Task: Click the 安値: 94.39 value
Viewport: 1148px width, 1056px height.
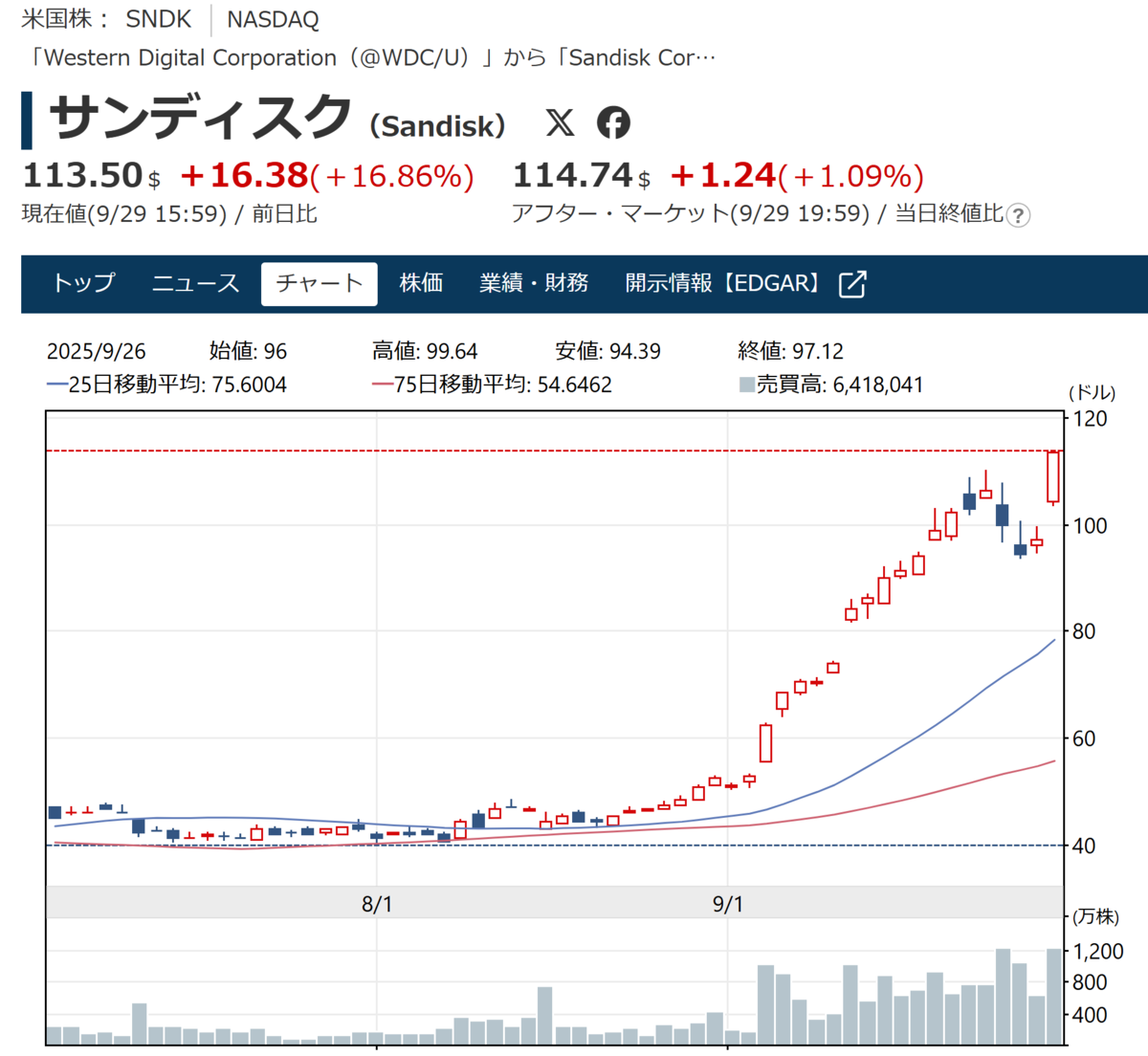Action: [607, 351]
